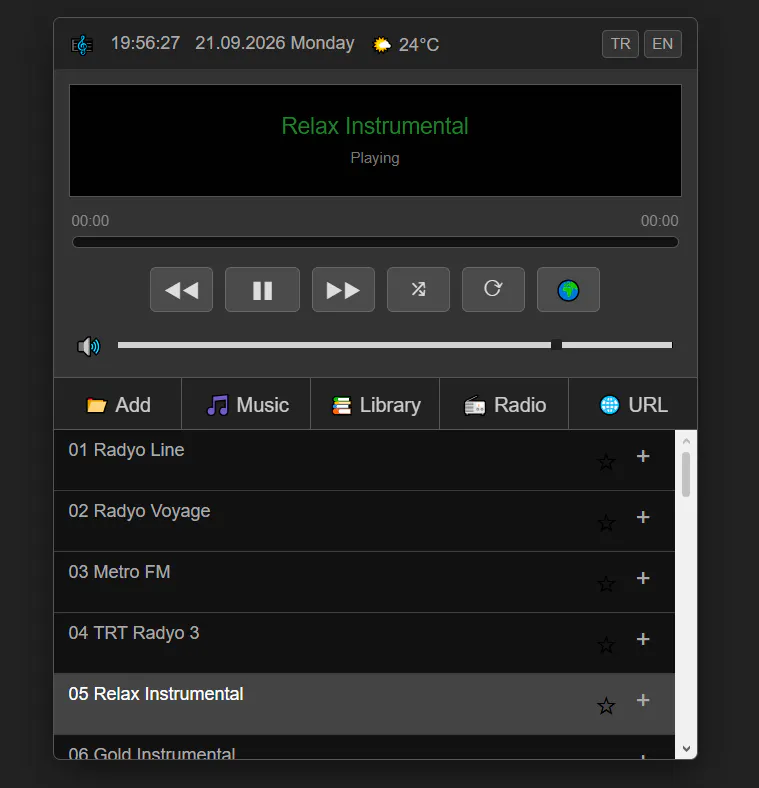Click the elapsed time 00:00 on the left

[x=90, y=221]
